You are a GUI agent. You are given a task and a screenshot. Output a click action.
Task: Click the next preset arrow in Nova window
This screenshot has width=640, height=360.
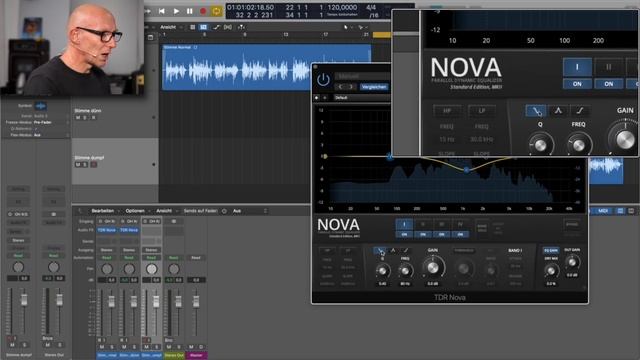click(x=350, y=87)
